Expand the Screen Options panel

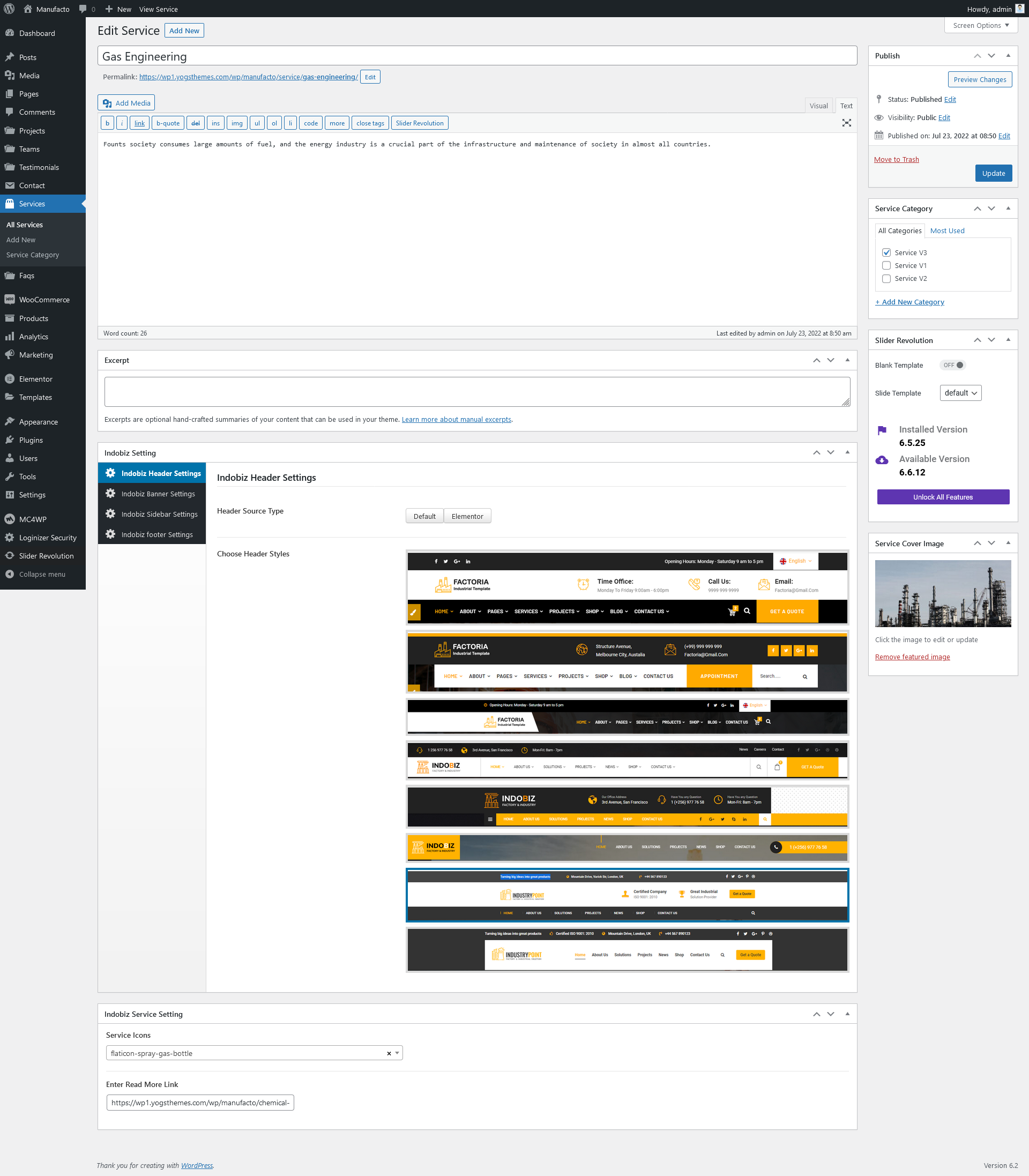[980, 25]
